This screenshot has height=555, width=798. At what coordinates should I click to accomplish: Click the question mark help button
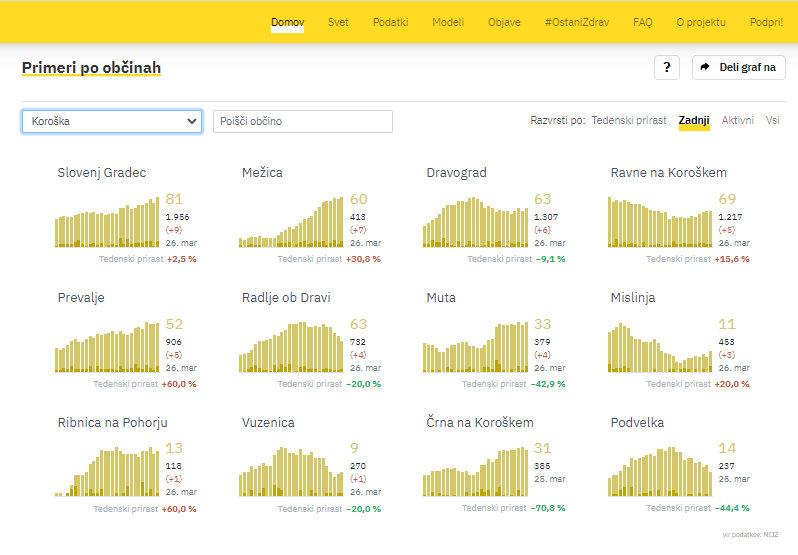[666, 67]
